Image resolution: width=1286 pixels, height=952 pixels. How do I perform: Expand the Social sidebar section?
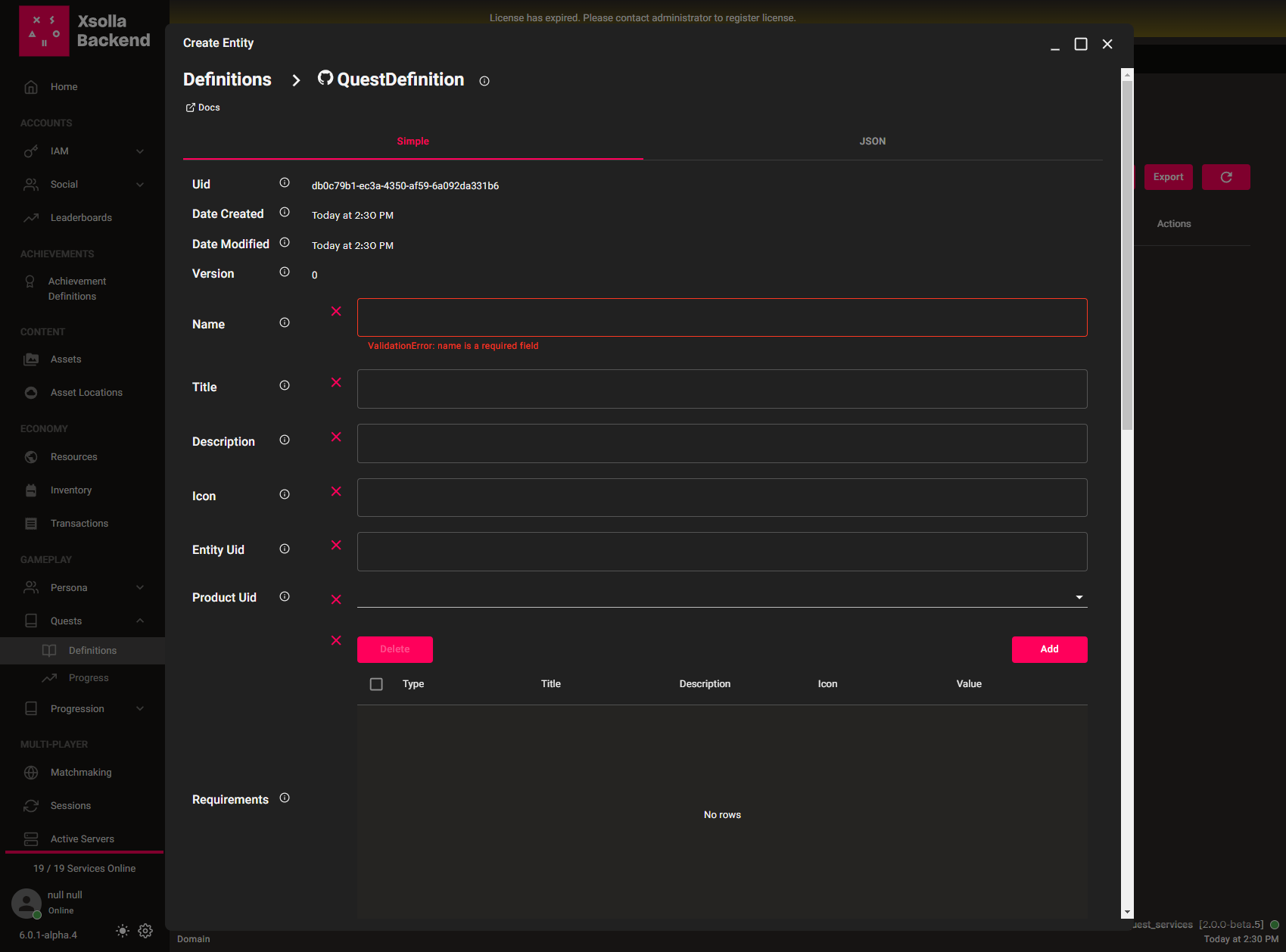(140, 185)
